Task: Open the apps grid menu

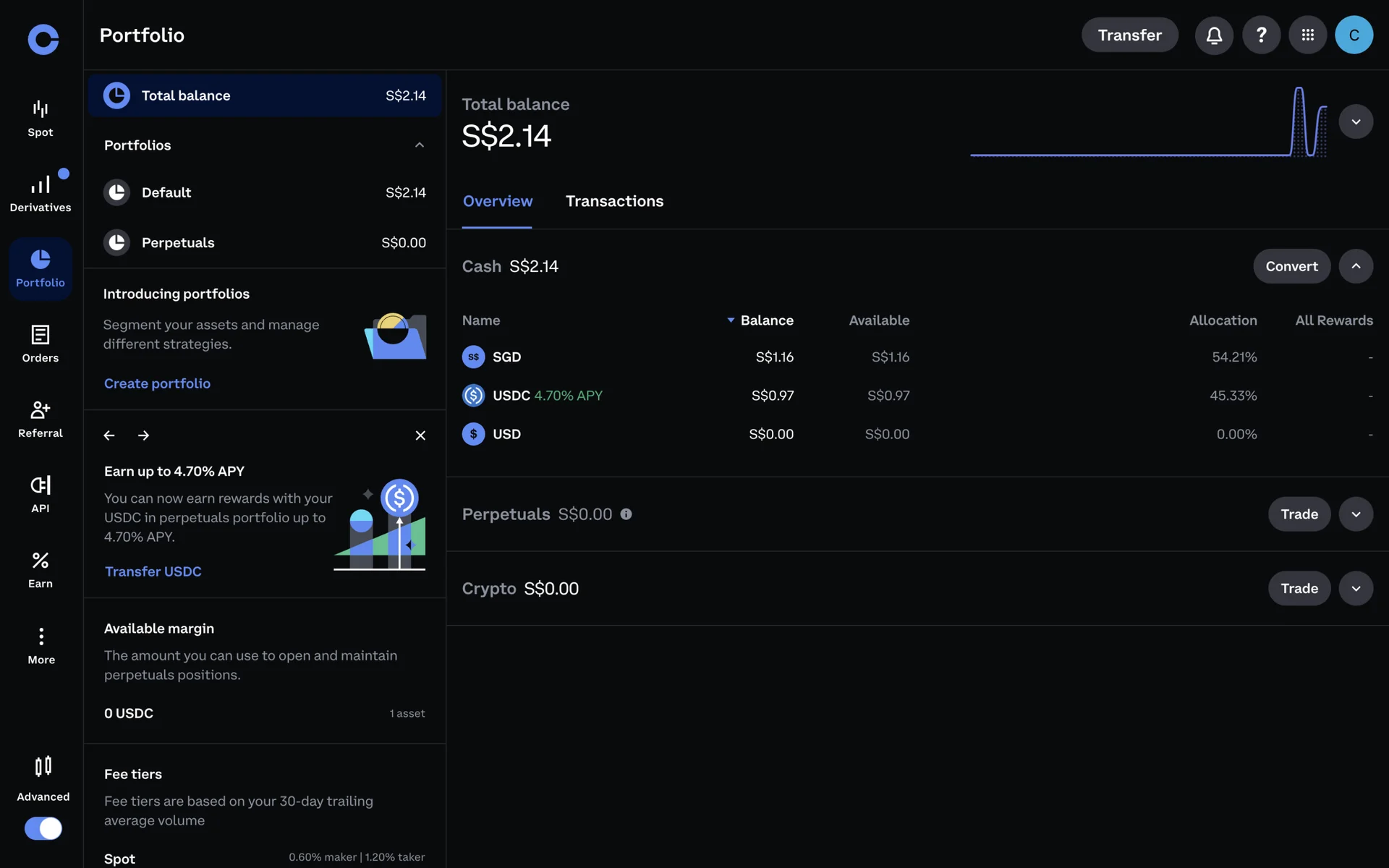Action: pyautogui.click(x=1307, y=35)
